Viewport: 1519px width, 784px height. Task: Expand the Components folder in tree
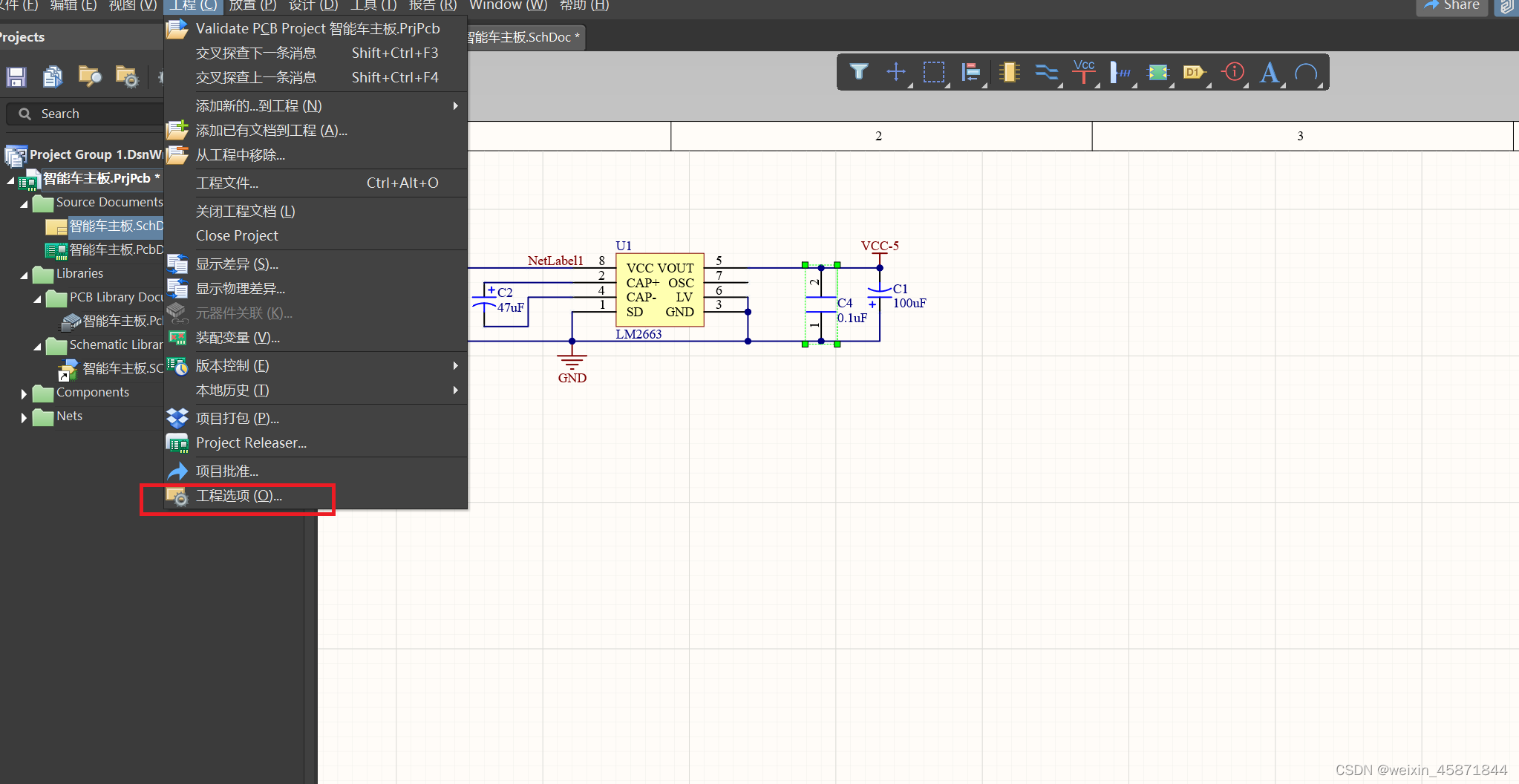[x=24, y=393]
